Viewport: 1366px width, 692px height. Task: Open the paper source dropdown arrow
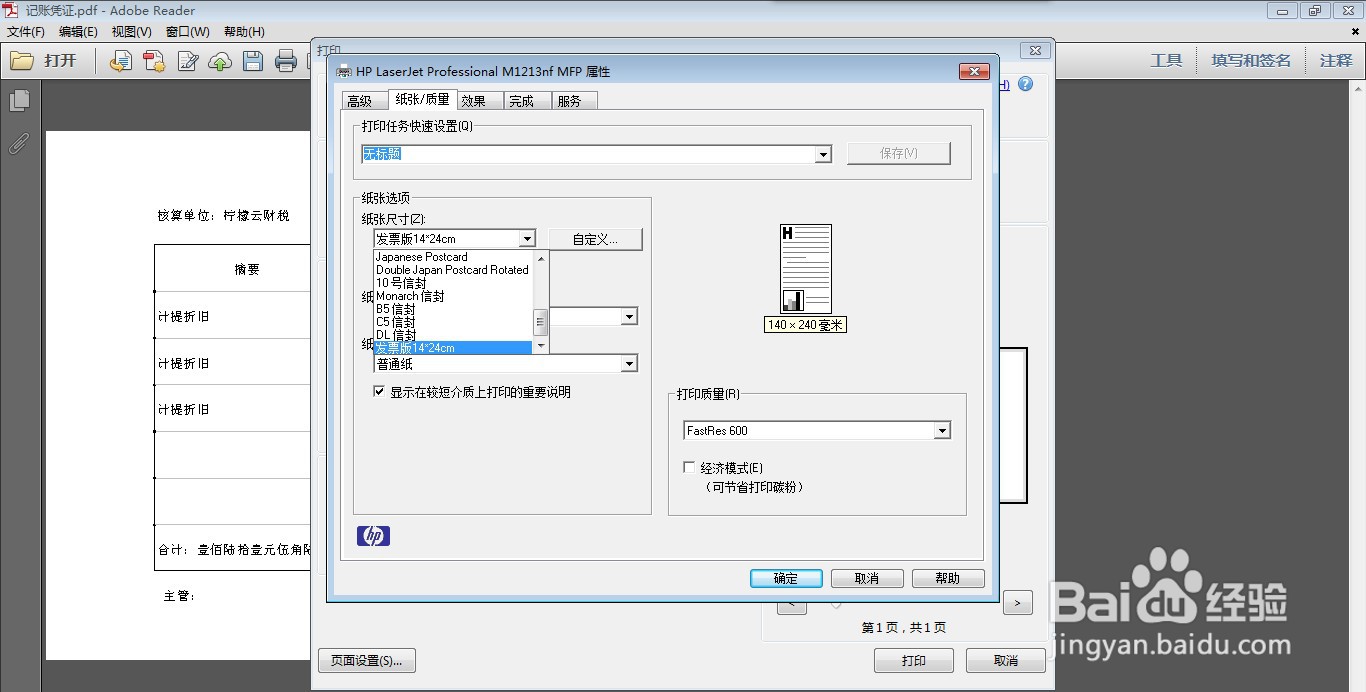pos(629,317)
